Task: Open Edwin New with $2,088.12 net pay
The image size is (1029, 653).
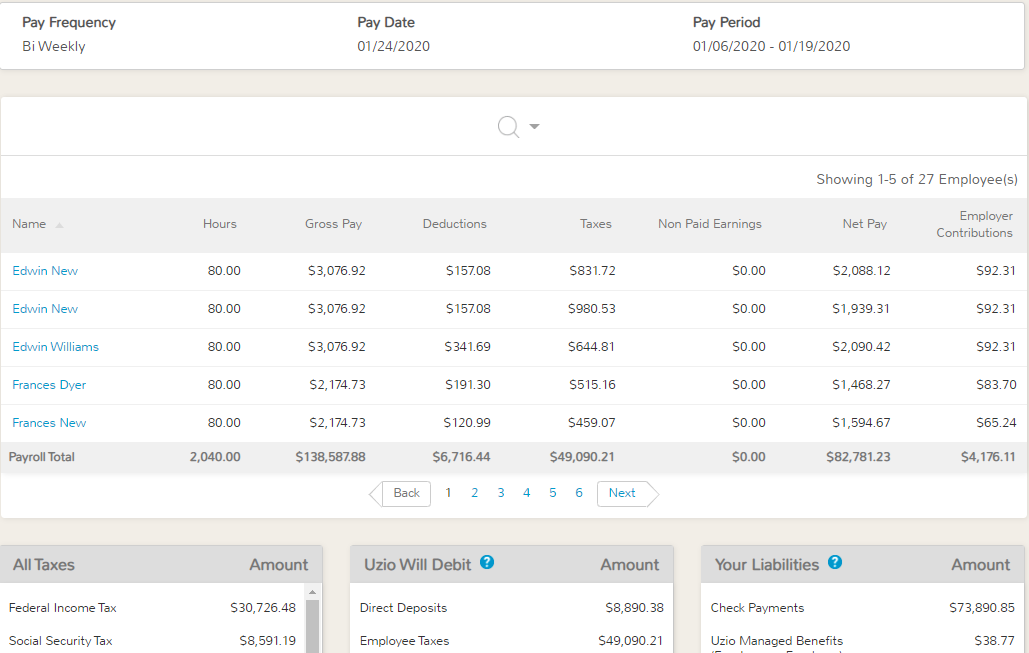Action: 45,271
